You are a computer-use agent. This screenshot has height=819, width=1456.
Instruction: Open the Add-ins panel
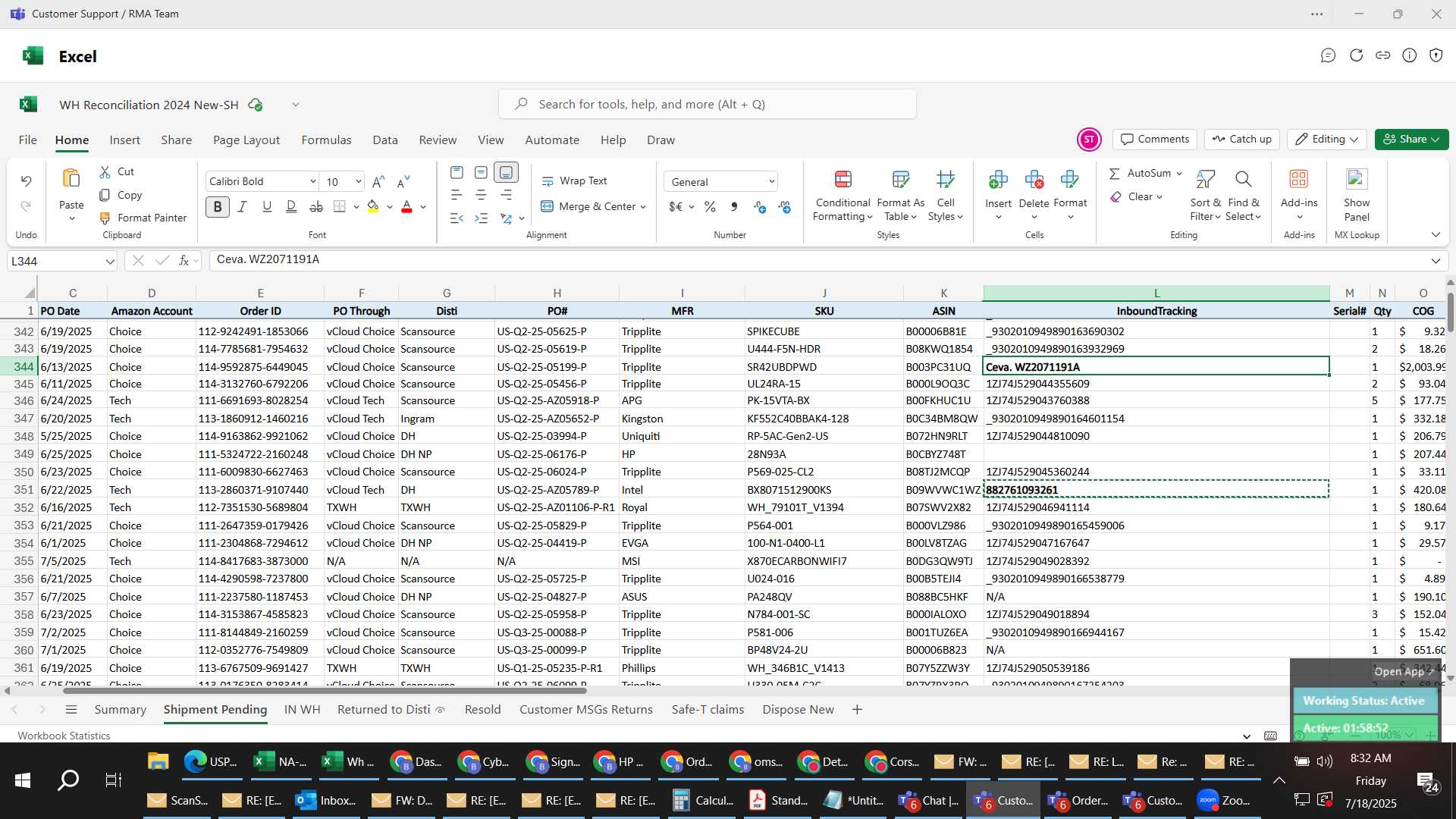coord(1299,196)
